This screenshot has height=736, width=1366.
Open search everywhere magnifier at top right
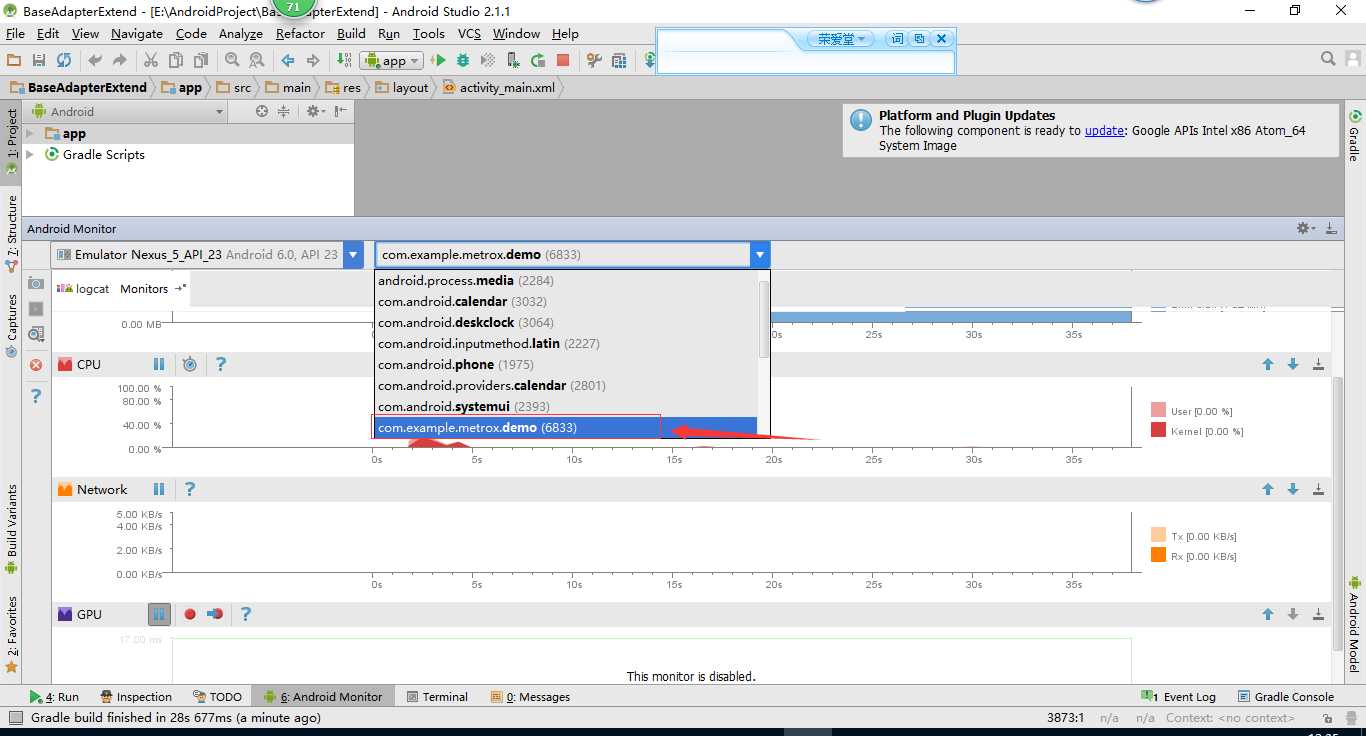tap(1328, 59)
